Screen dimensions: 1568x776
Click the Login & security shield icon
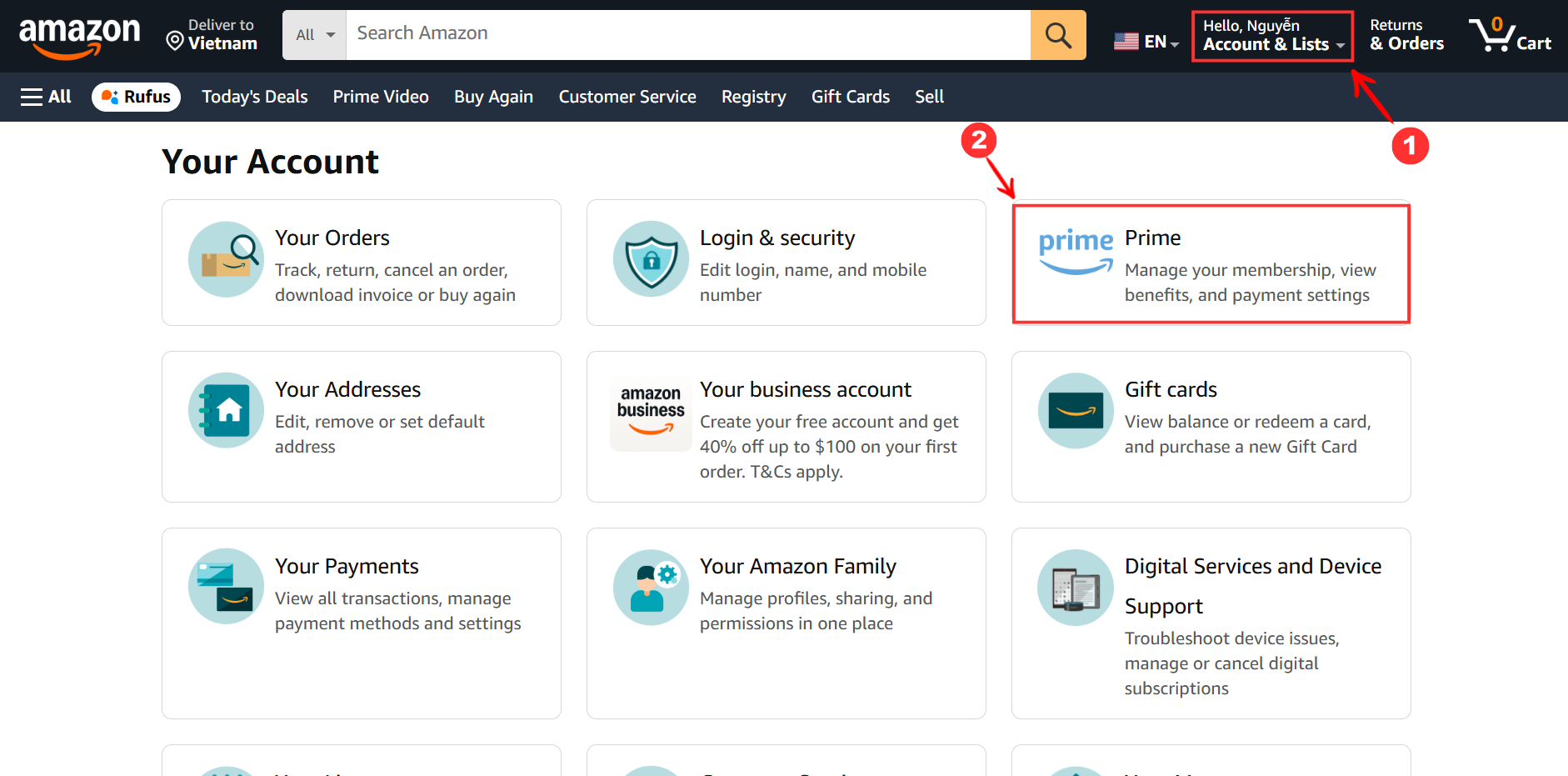pyautogui.click(x=652, y=259)
